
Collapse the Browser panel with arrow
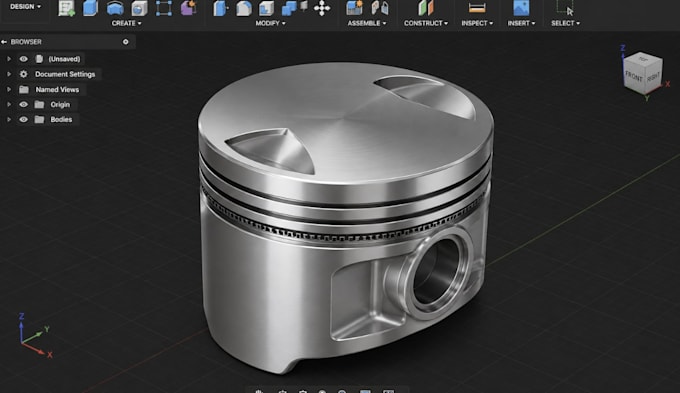point(4,42)
